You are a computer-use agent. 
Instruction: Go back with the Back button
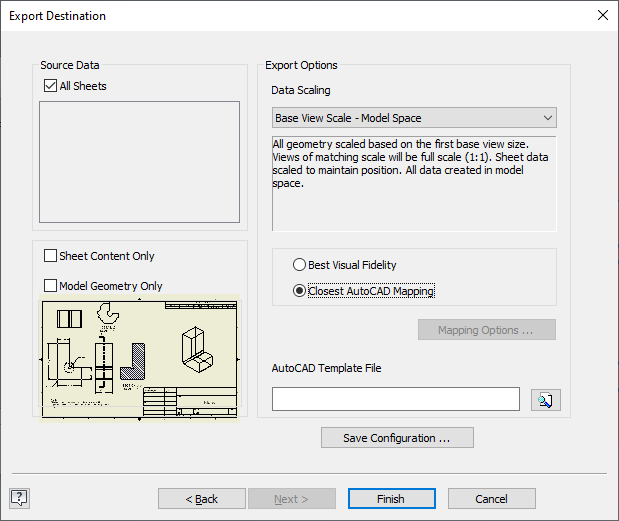tap(202, 499)
